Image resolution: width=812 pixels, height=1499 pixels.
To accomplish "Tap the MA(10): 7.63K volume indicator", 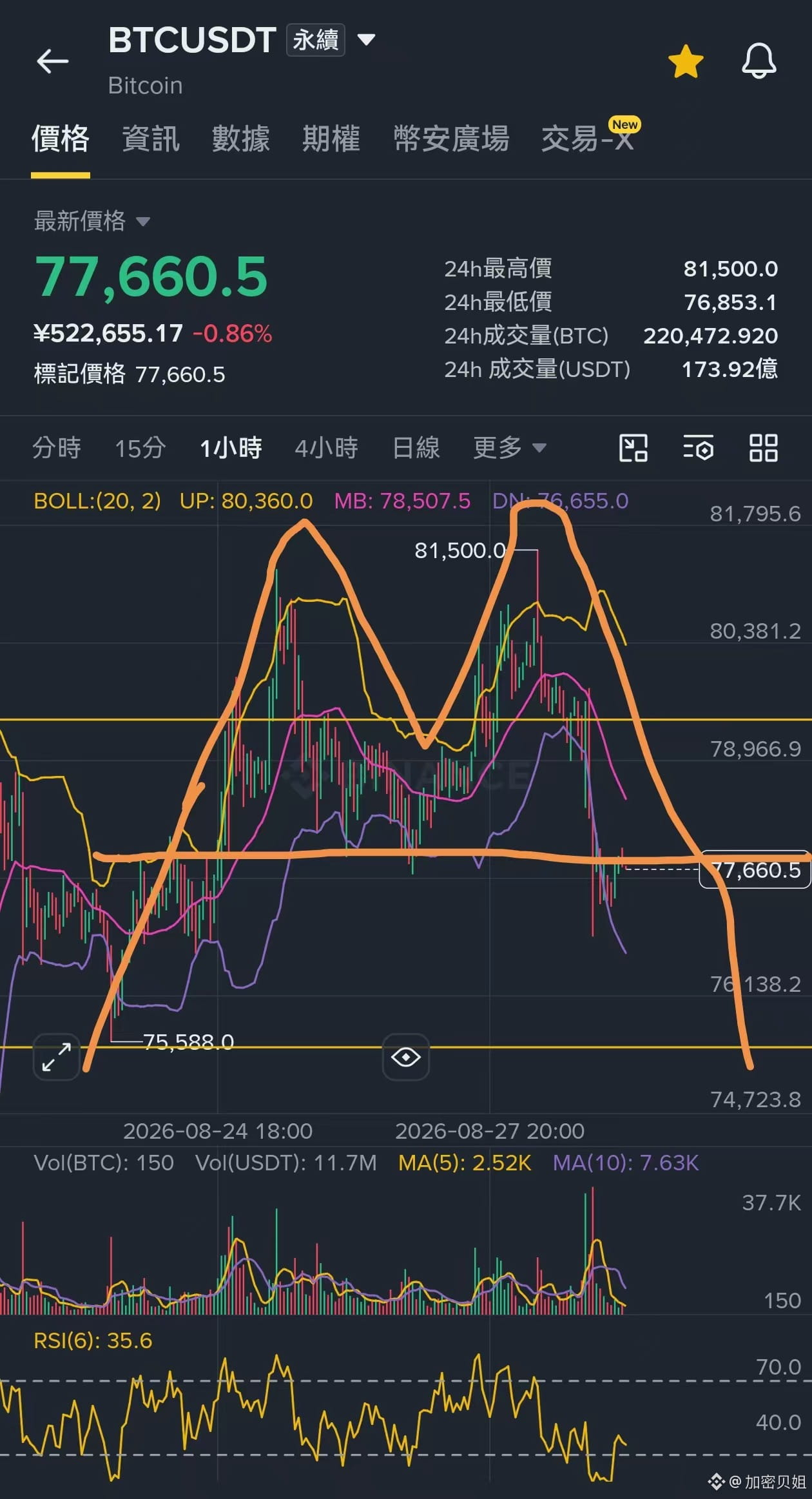I will pyautogui.click(x=626, y=1163).
